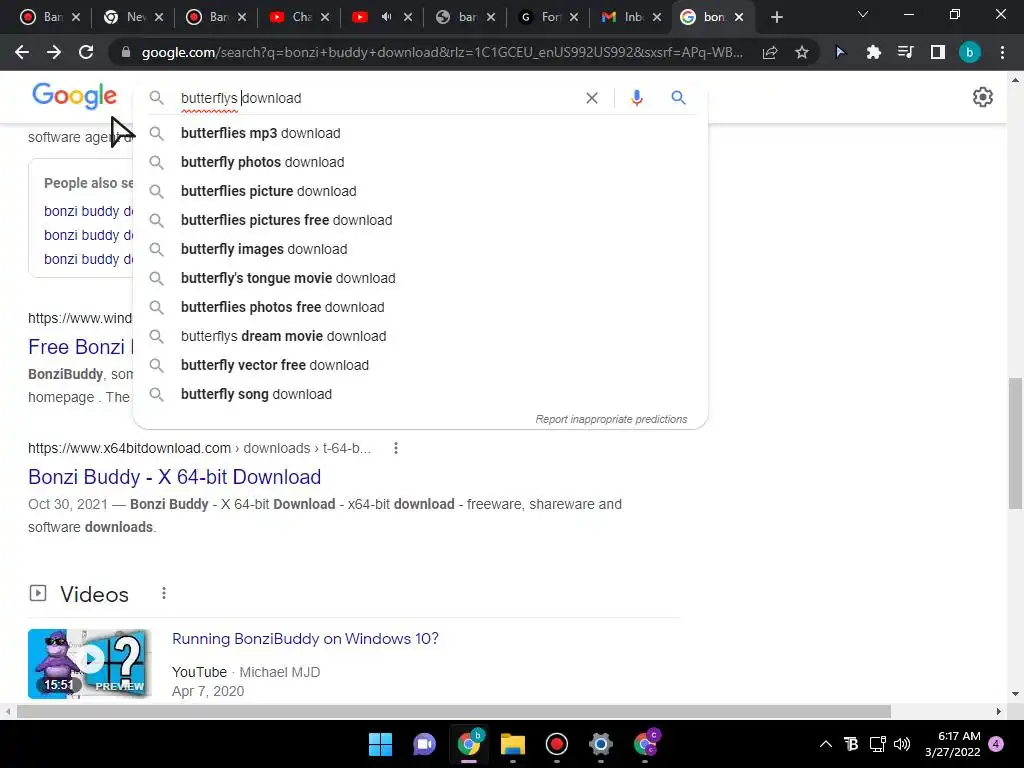
Task: Open 'Running BonziBuddy on Windows 10?' video link
Action: [305, 639]
